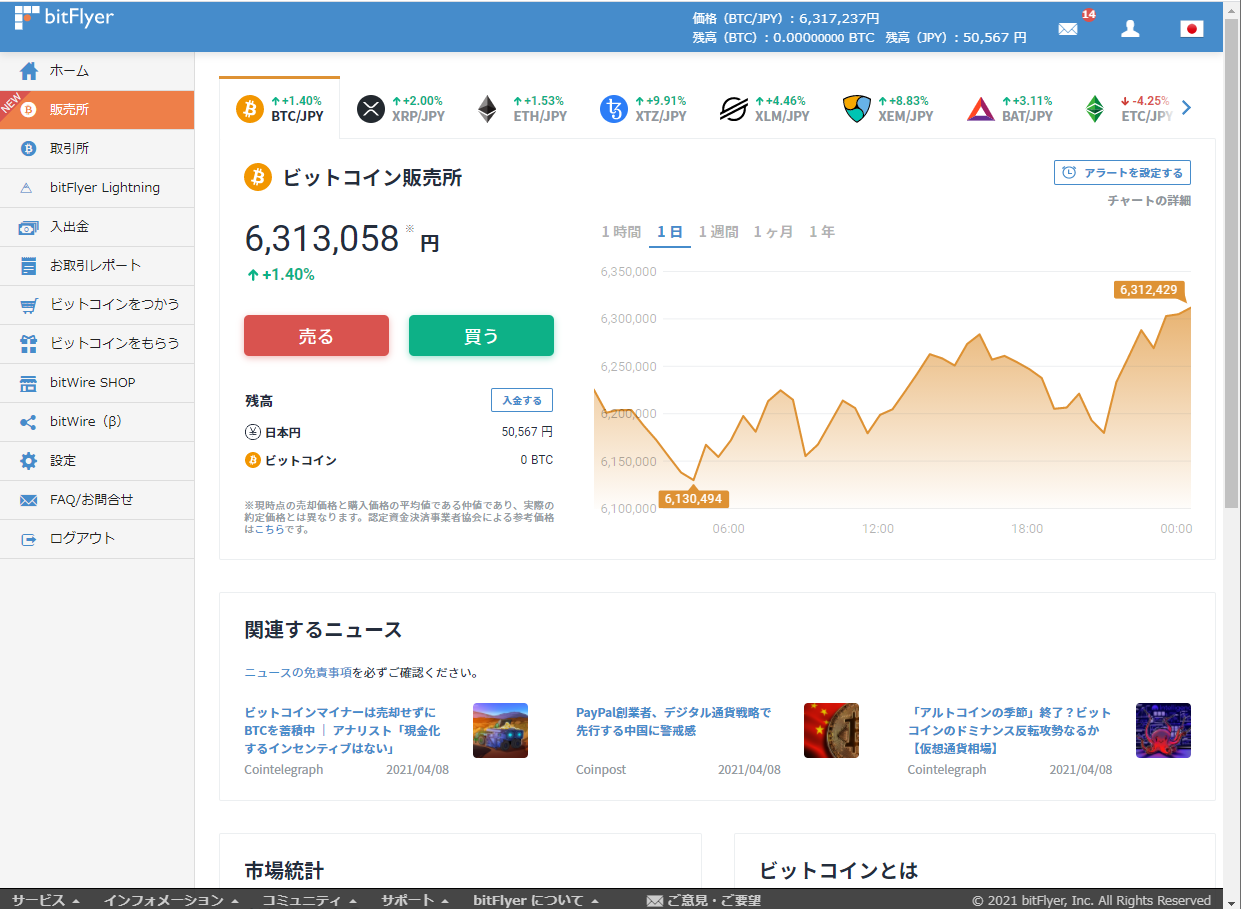This screenshot has width=1241, height=909.
Task: Click the 50,567 円 balance value
Action: click(527, 432)
